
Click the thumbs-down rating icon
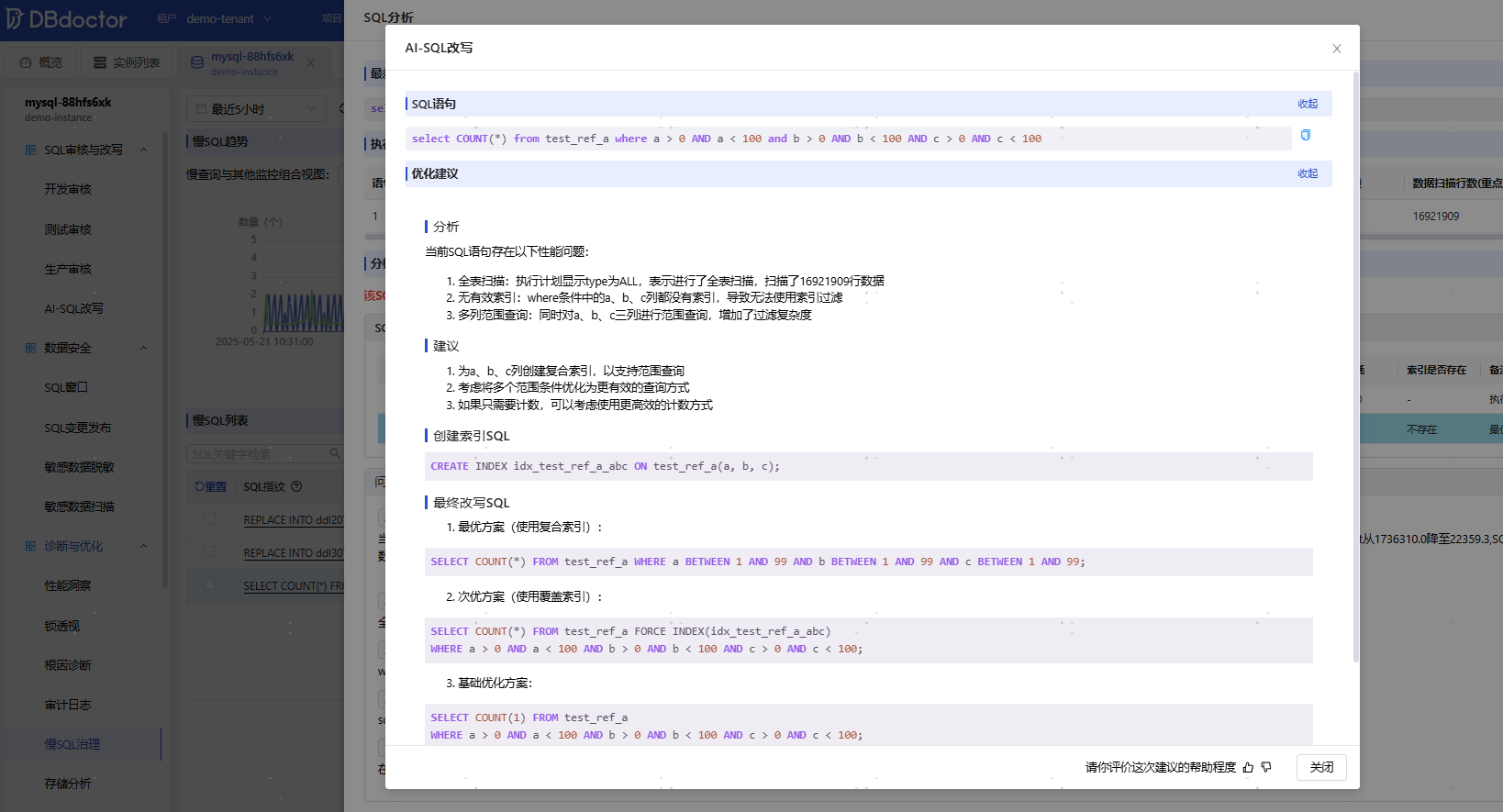point(1266,767)
